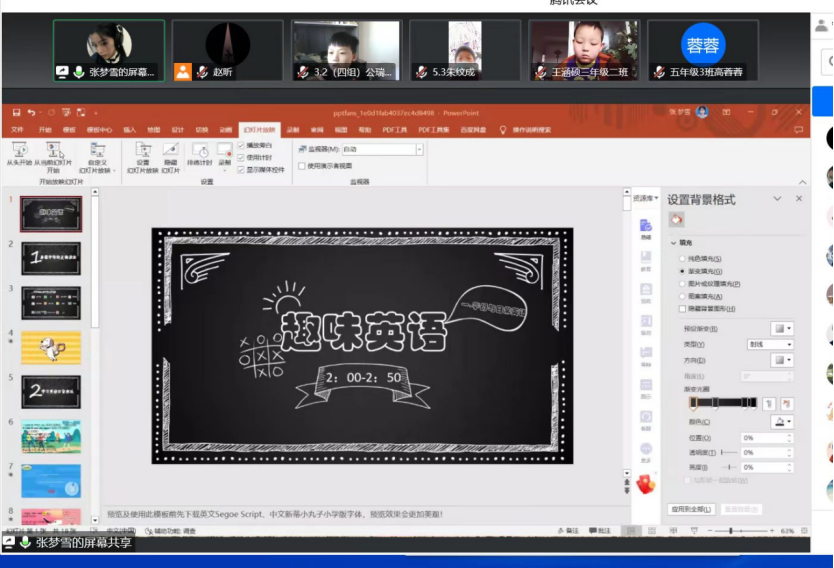834x568 pixels.
Task: Open the 插入 ribbon tab
Action: pos(130,129)
